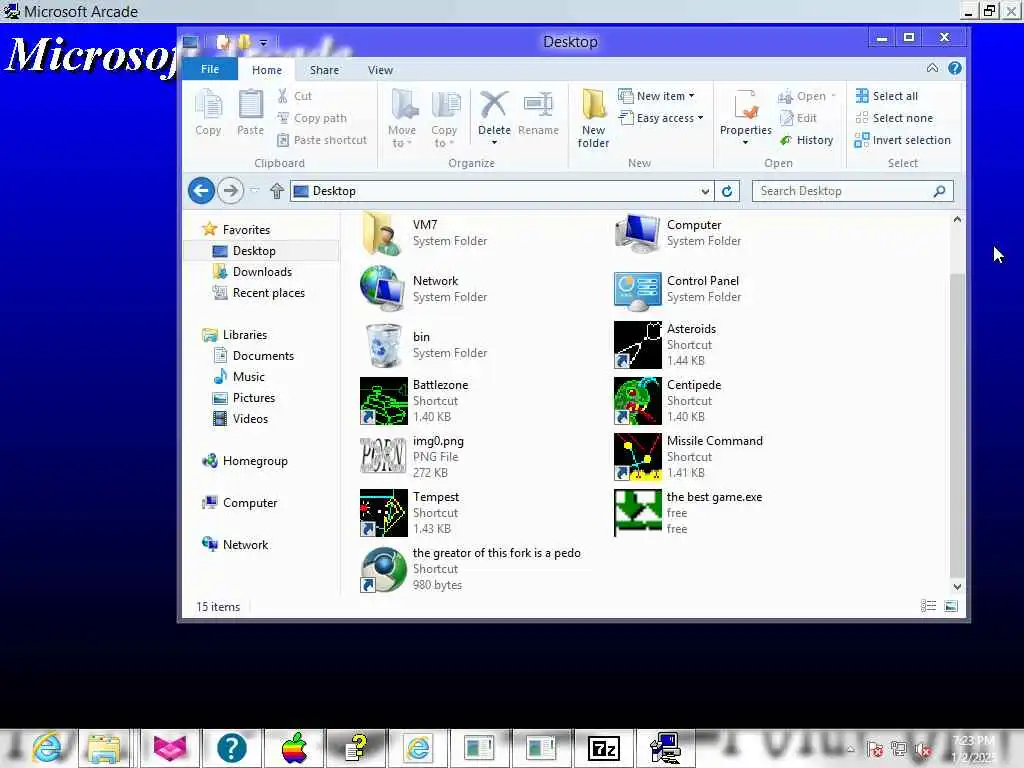Viewport: 1024px width, 768px height.
Task: Select the Tempest shortcut icon
Action: pyautogui.click(x=383, y=513)
